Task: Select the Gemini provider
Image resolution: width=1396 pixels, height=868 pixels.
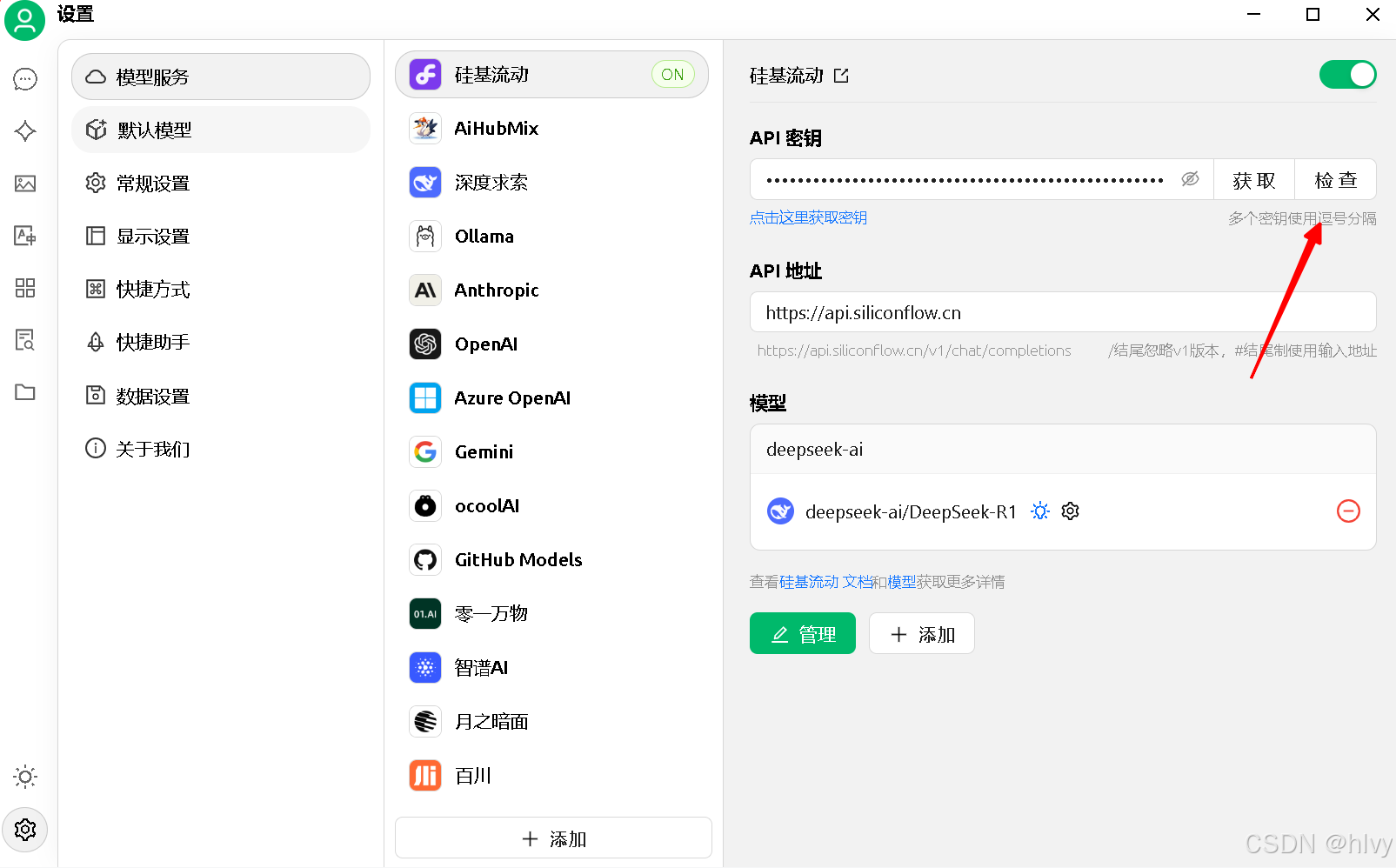Action: pyautogui.click(x=551, y=452)
